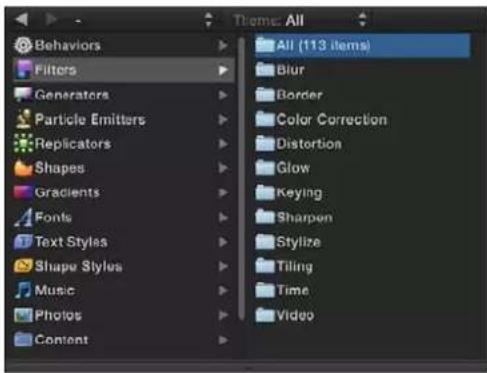Select the Behaviors label
487x373 pixels.
67,45
